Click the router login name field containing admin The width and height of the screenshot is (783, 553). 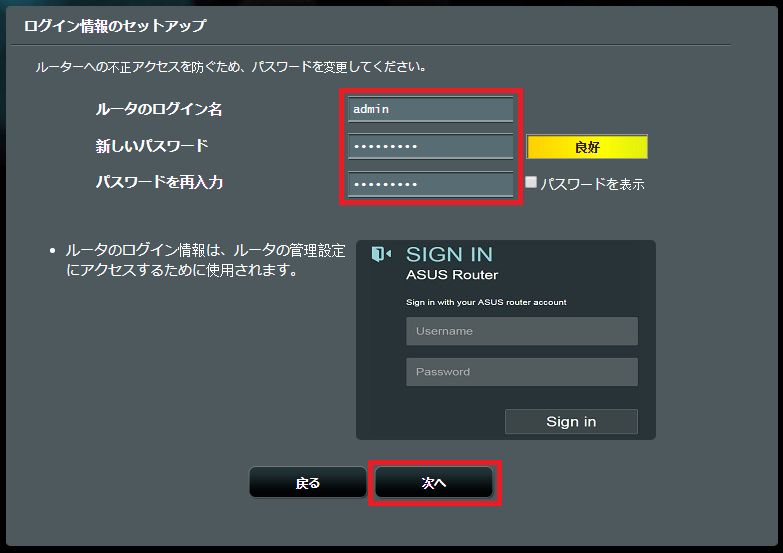point(430,109)
